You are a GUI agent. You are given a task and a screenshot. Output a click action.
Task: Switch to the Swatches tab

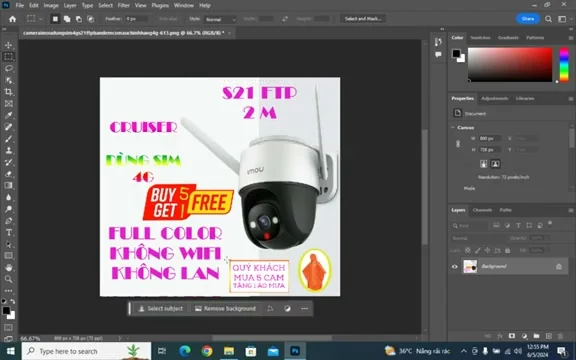[x=480, y=38]
